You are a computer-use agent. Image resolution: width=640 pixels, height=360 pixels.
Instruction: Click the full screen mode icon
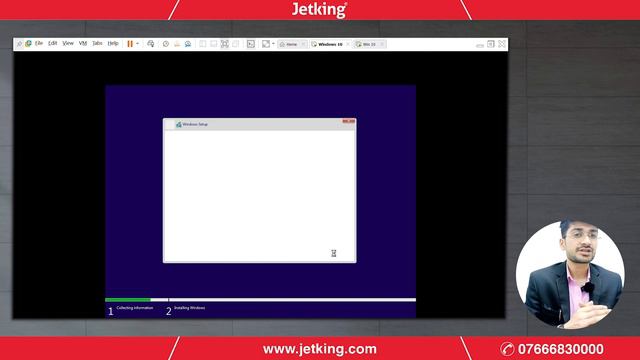[224, 44]
